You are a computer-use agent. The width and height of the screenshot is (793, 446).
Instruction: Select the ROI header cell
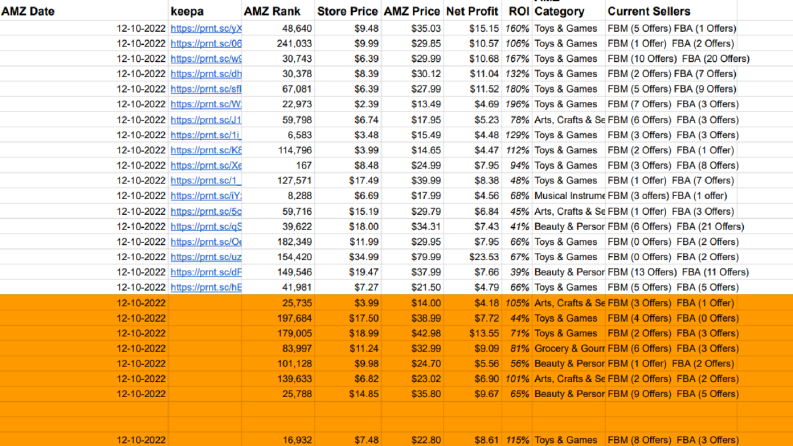[517, 11]
